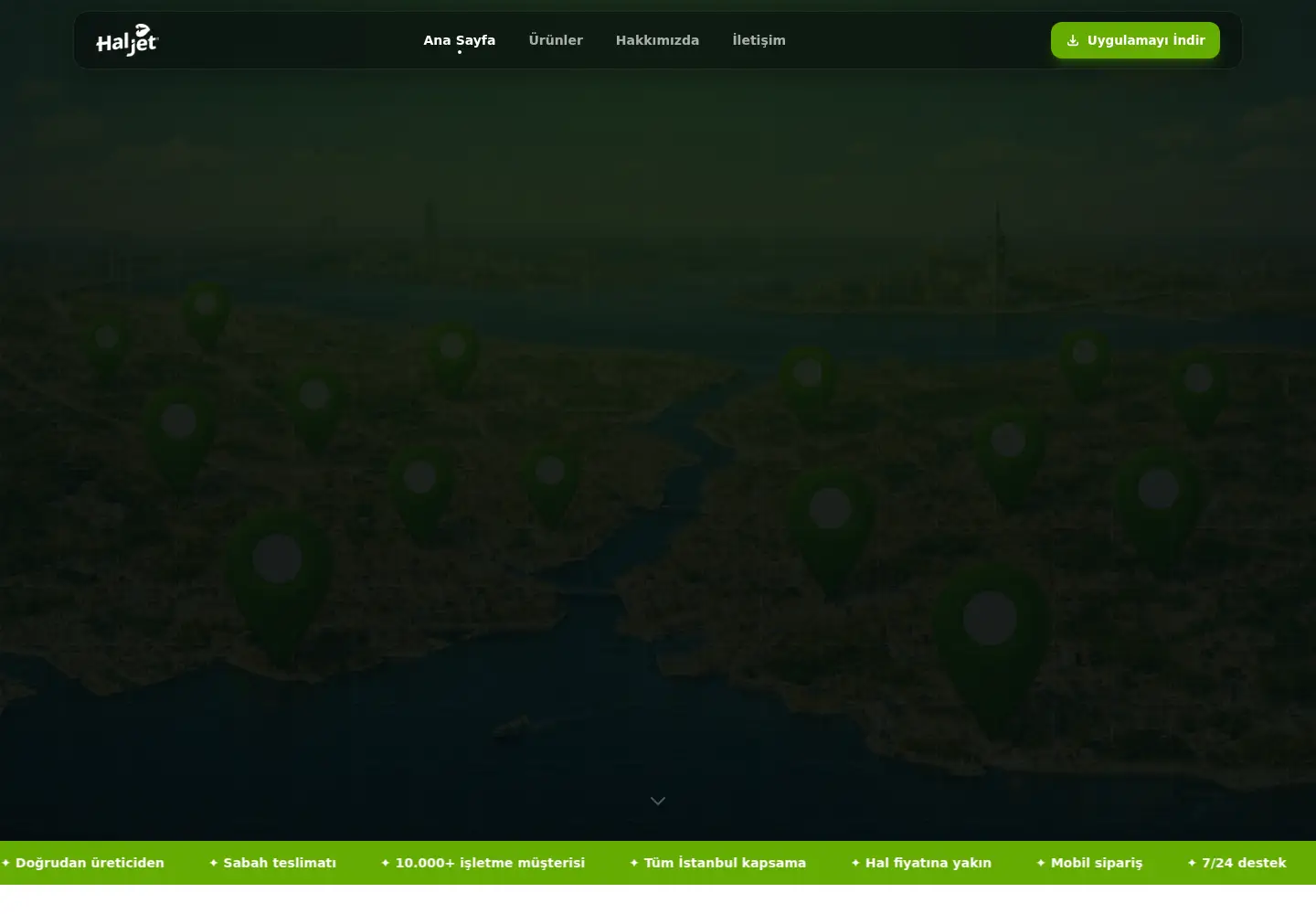This screenshot has height=914, width=1316.
Task: Select 'Doğrudan üreticiden' ticker text
Action: (x=90, y=863)
